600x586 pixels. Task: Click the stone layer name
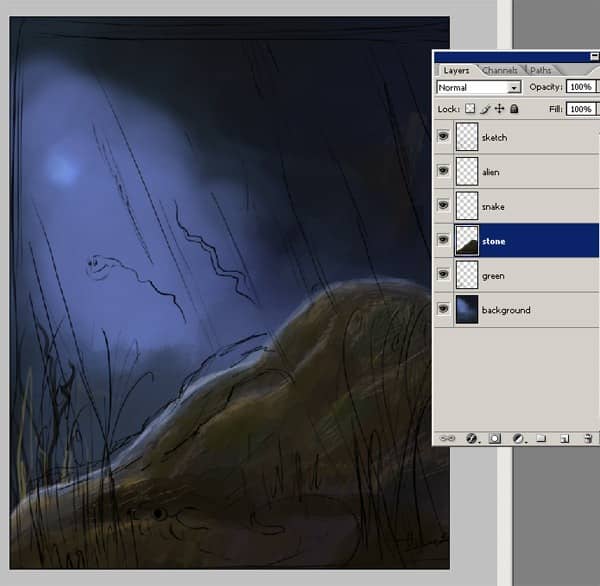pyautogui.click(x=494, y=241)
